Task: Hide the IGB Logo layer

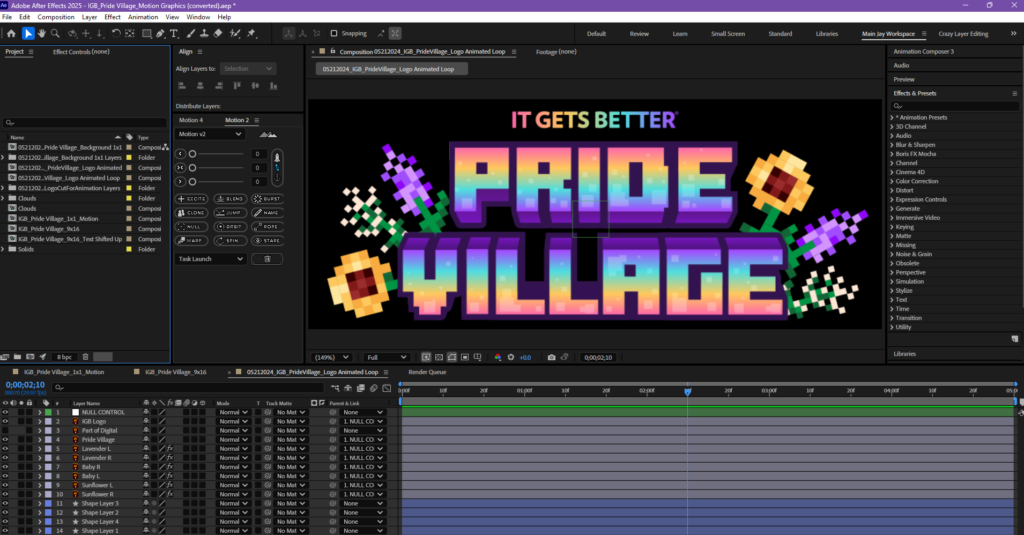Action: [5, 422]
